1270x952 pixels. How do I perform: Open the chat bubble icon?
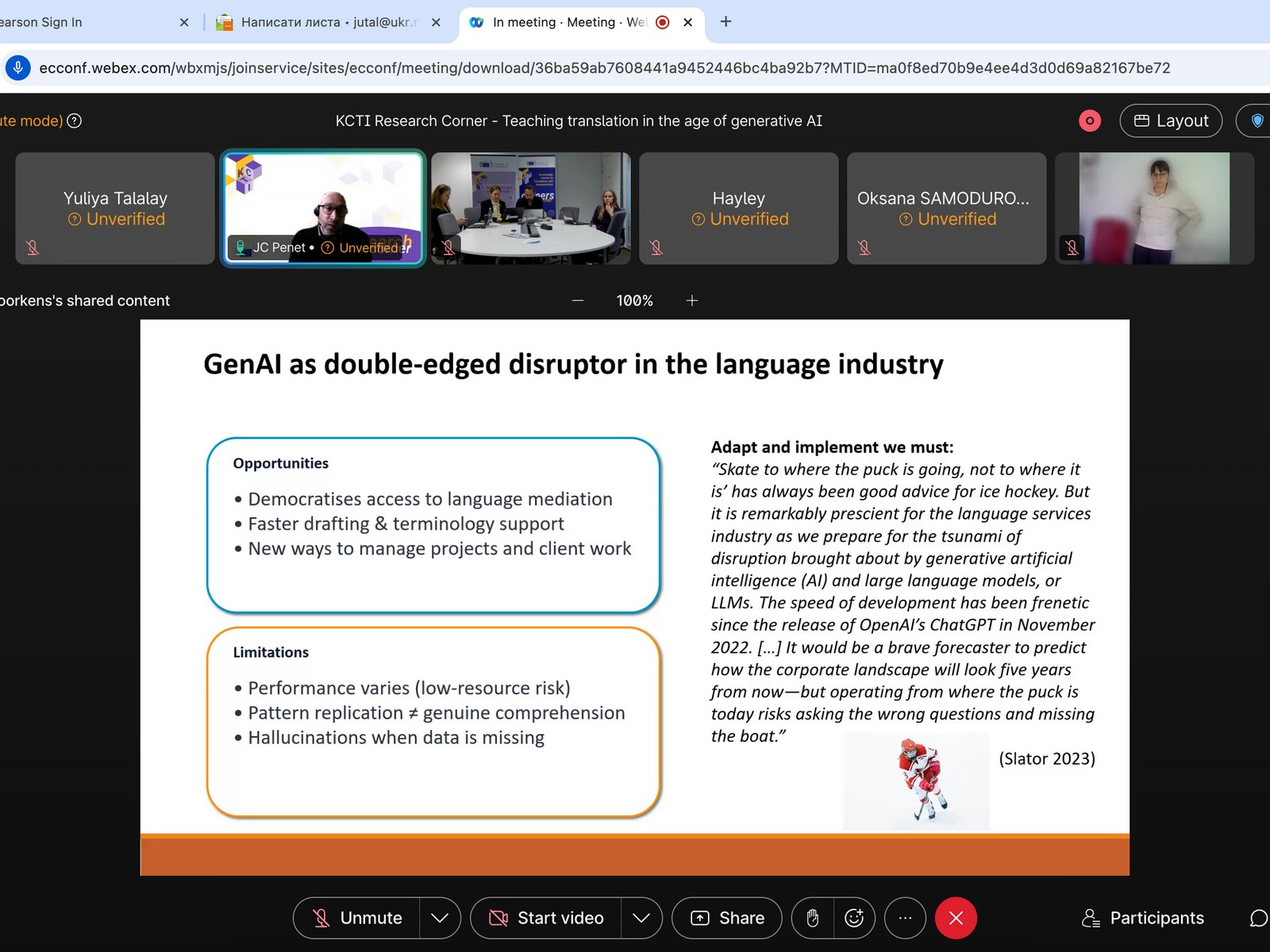(x=1257, y=918)
